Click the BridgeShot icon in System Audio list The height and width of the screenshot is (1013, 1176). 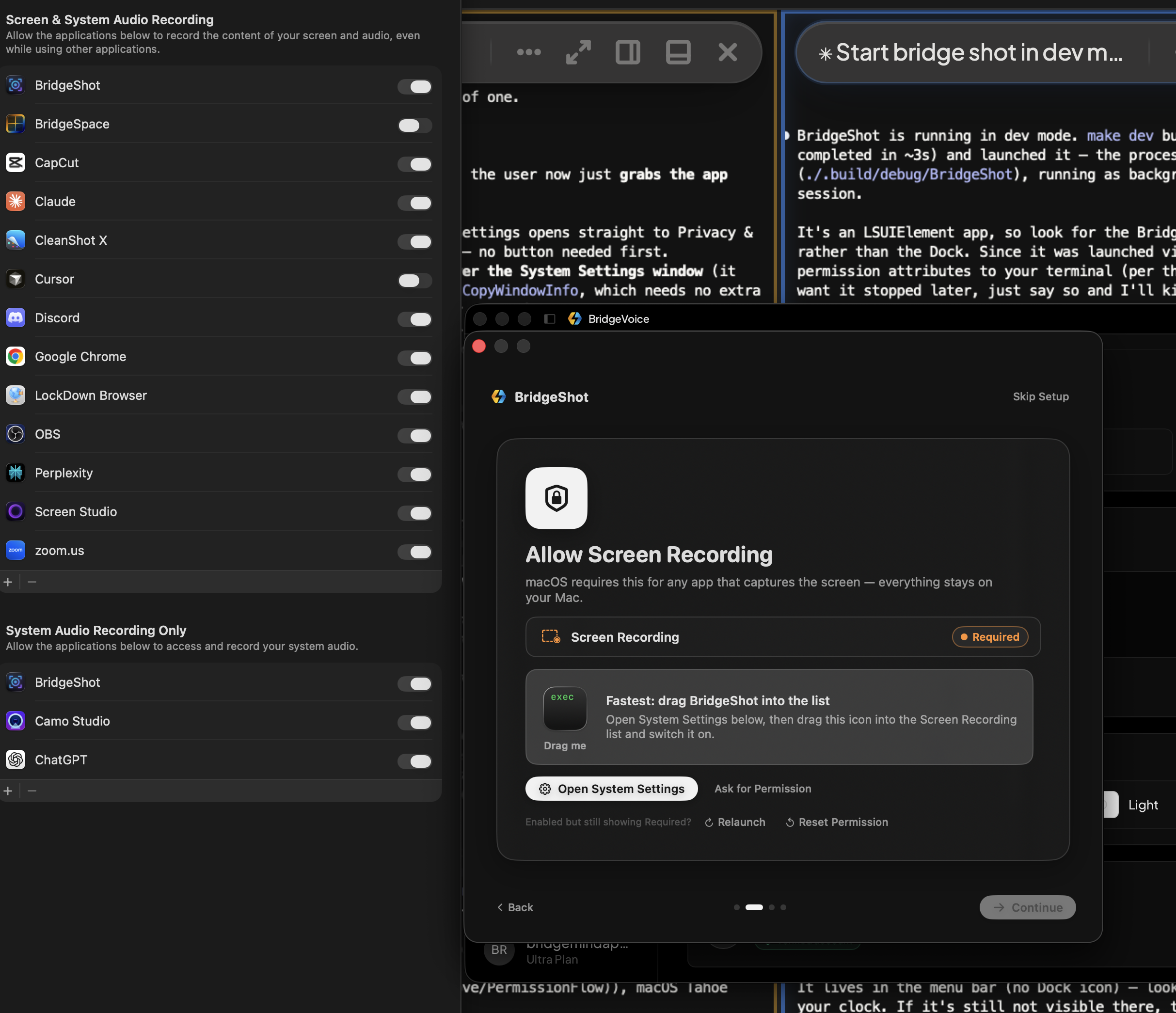point(16,682)
